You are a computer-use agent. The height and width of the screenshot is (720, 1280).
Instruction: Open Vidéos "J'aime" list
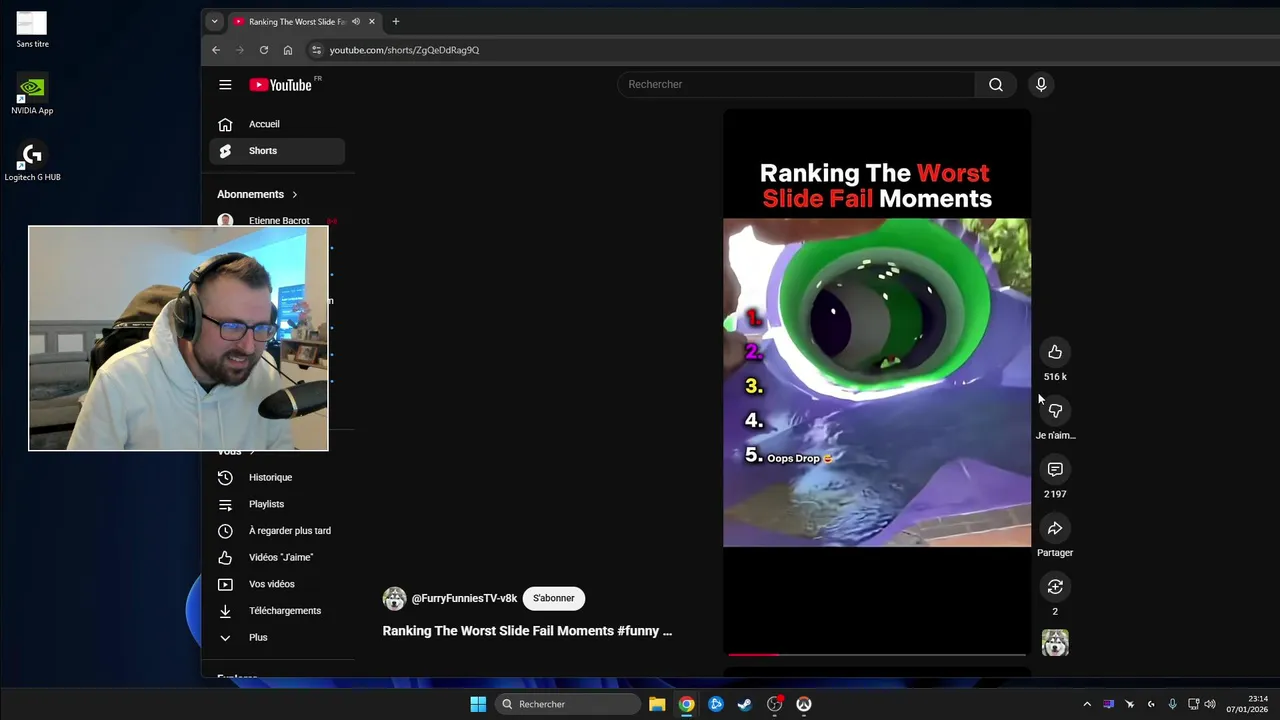click(x=277, y=558)
